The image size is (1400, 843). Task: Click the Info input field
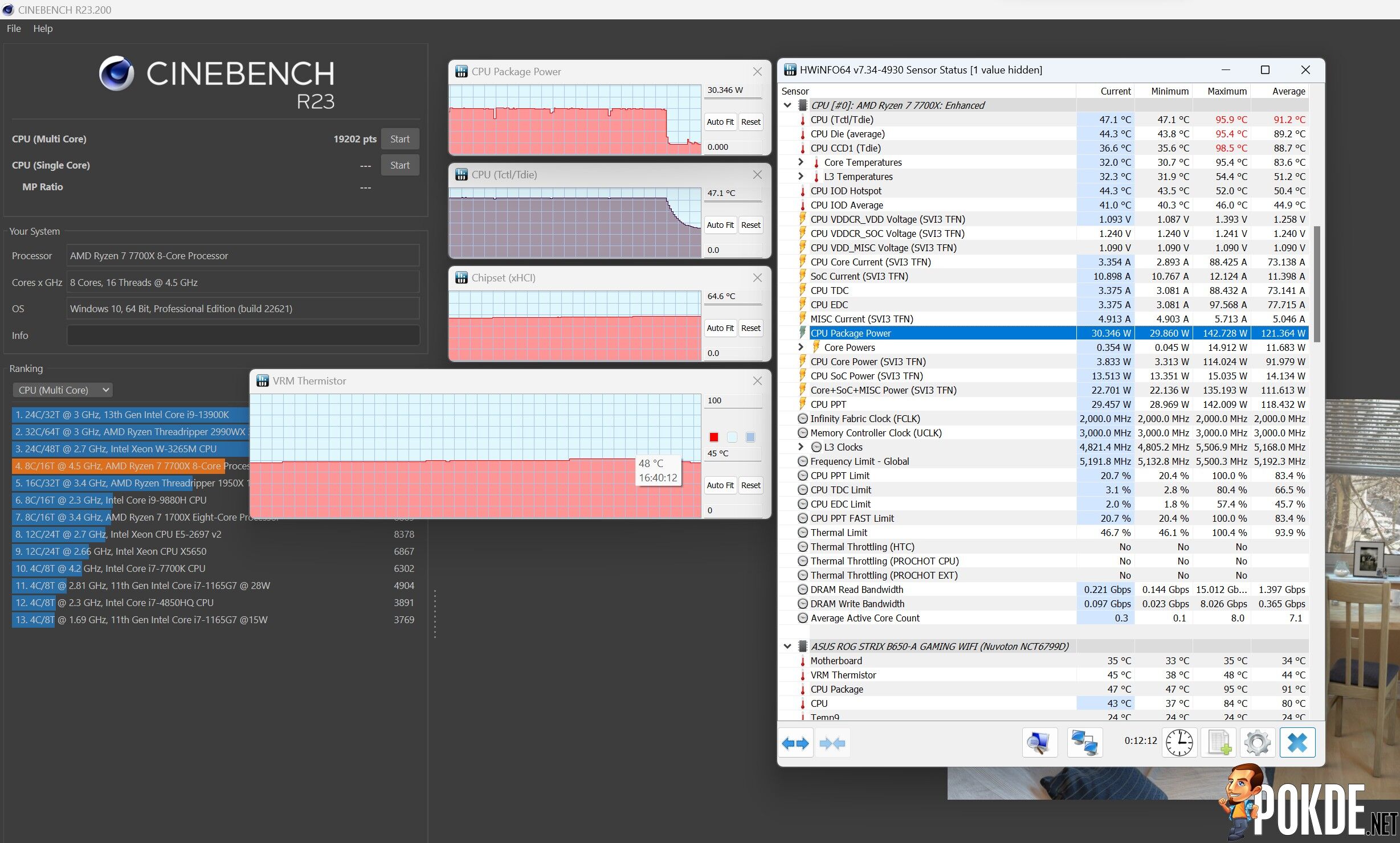click(x=243, y=335)
